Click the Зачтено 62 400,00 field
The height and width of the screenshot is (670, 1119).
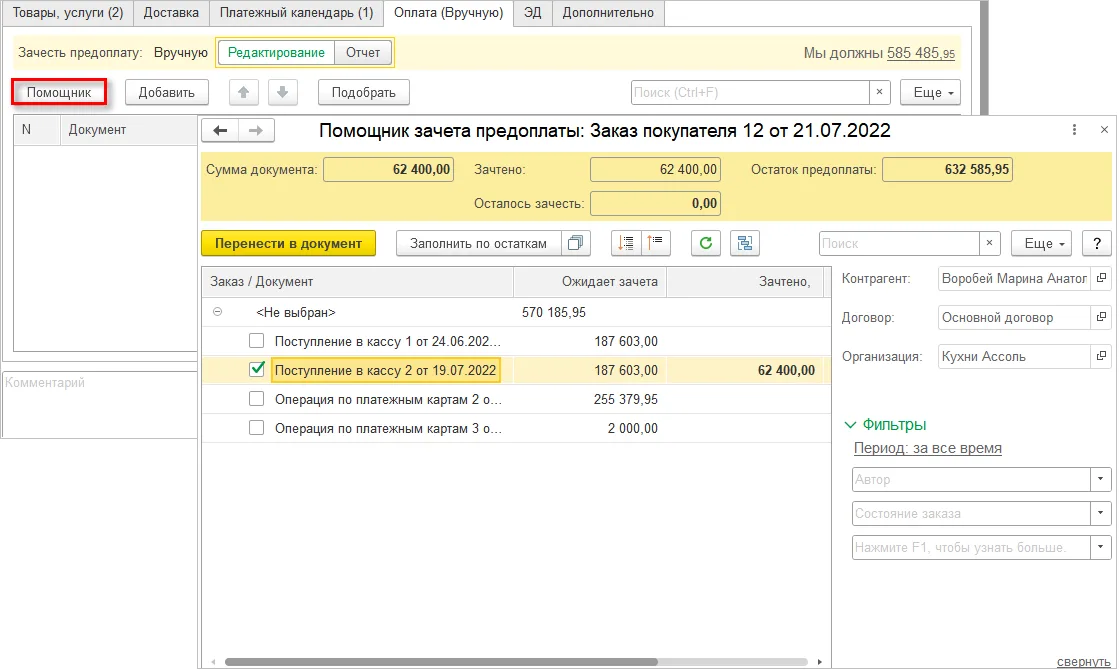point(655,170)
